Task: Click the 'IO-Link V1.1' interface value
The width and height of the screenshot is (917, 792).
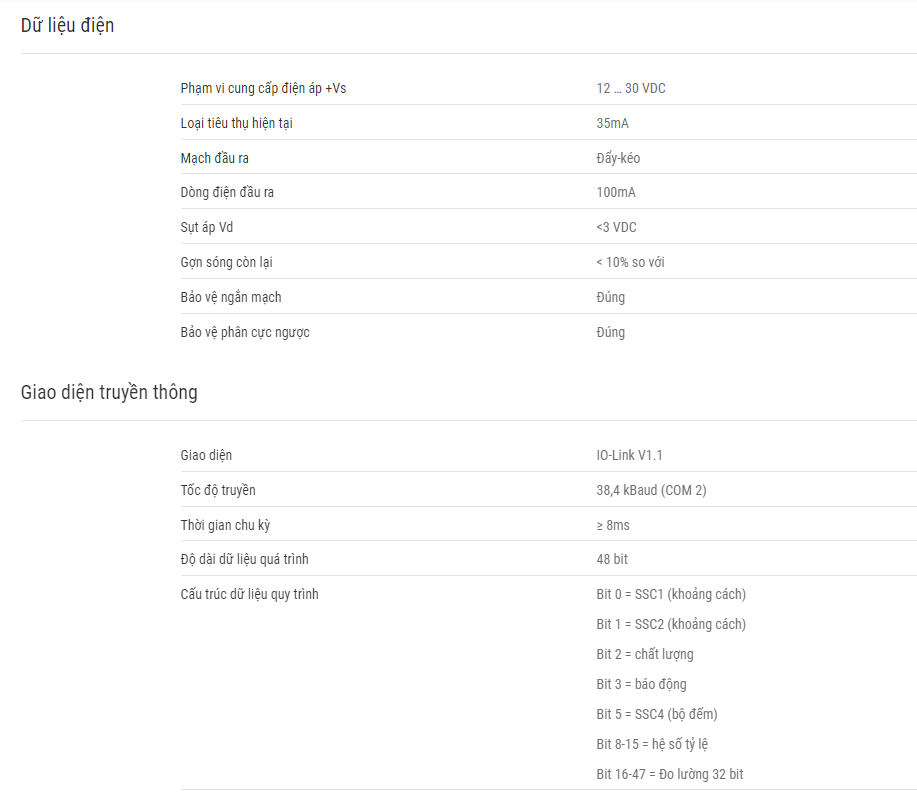Action: coord(629,455)
